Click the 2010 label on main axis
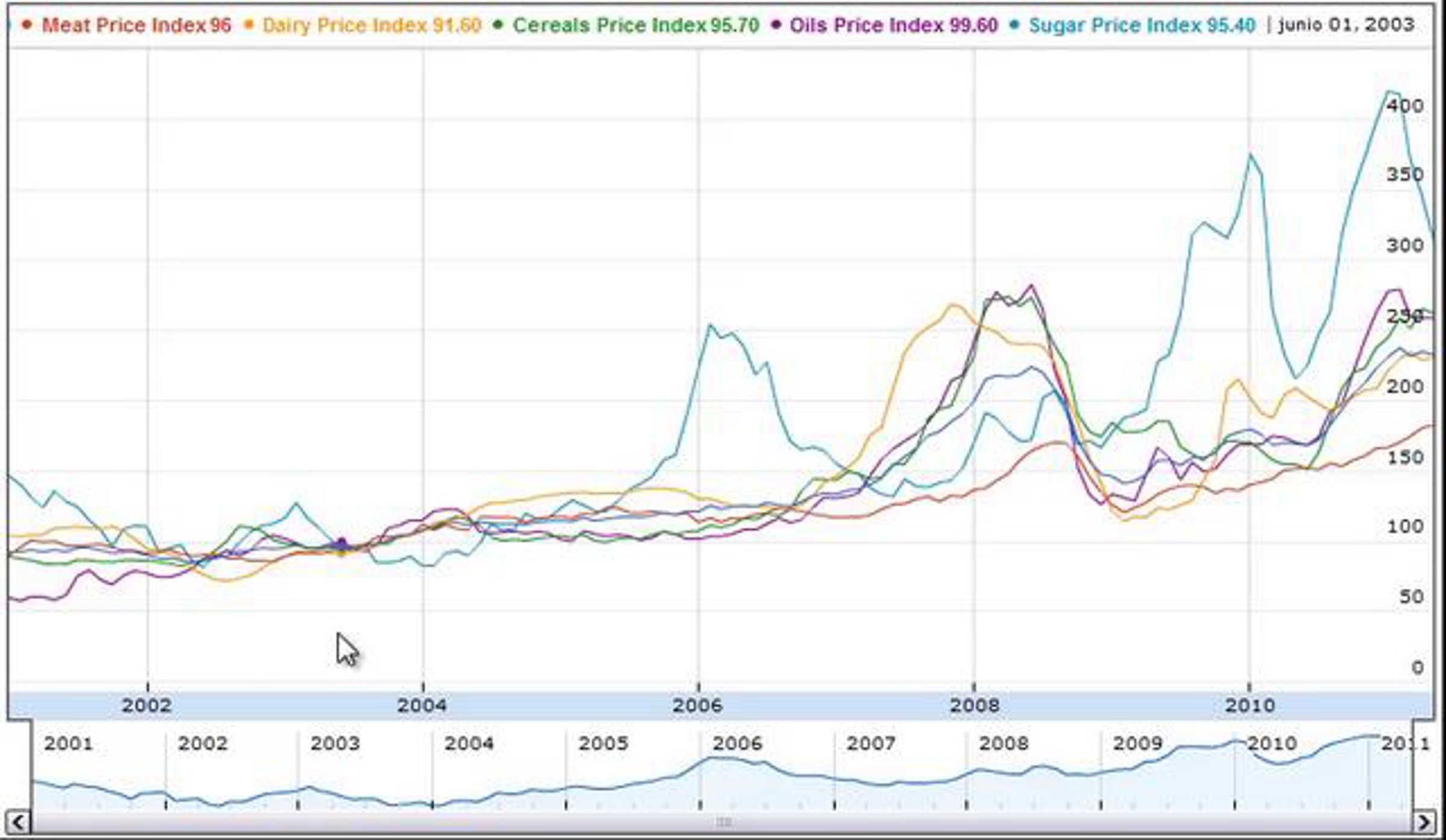This screenshot has width=1446, height=840. pos(1250,705)
